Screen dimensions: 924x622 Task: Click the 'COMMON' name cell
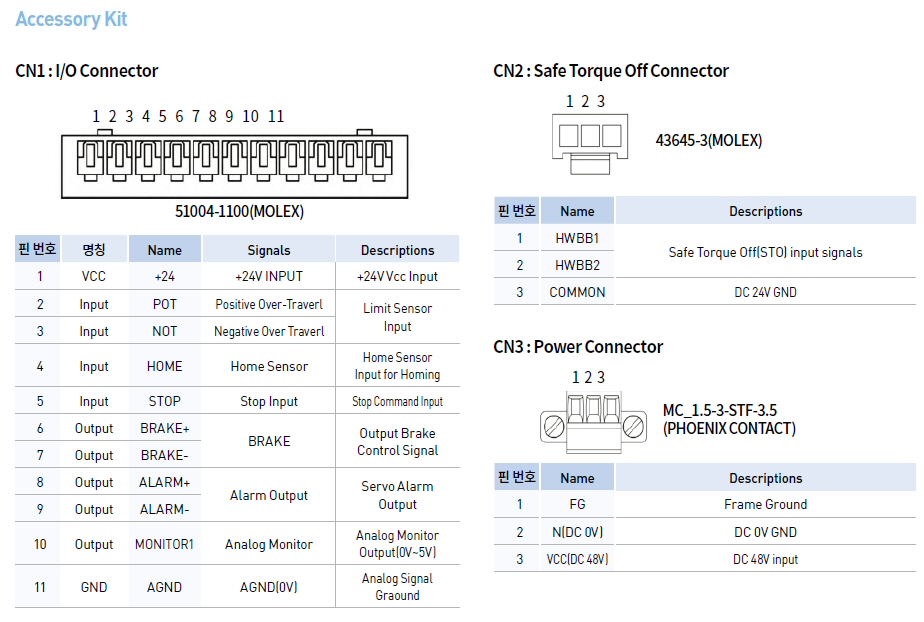click(578, 292)
